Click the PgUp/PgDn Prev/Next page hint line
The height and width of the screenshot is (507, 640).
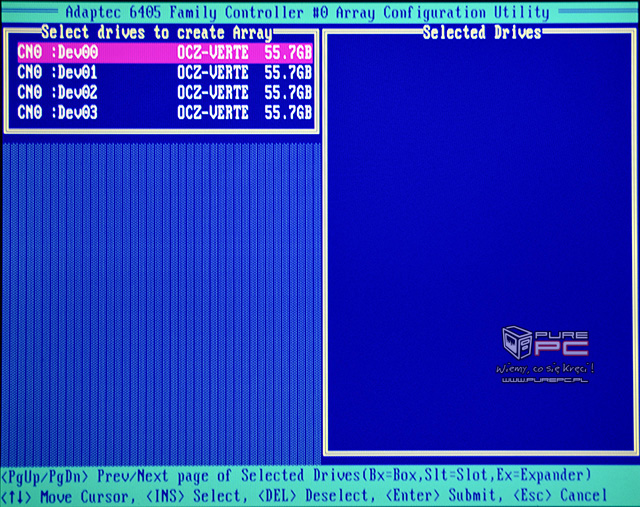[296, 476]
